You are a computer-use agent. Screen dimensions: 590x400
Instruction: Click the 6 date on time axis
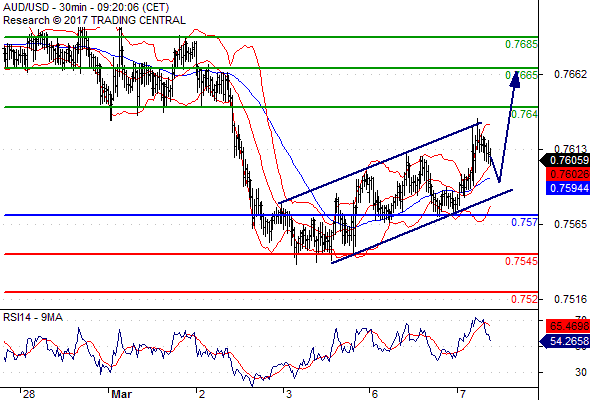coord(374,394)
